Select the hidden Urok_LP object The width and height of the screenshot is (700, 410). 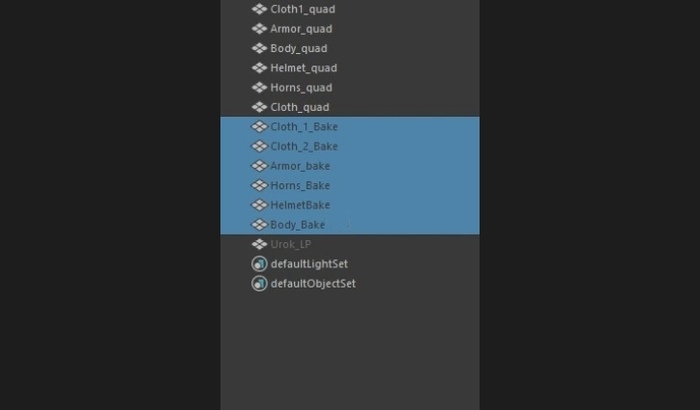click(350, 244)
